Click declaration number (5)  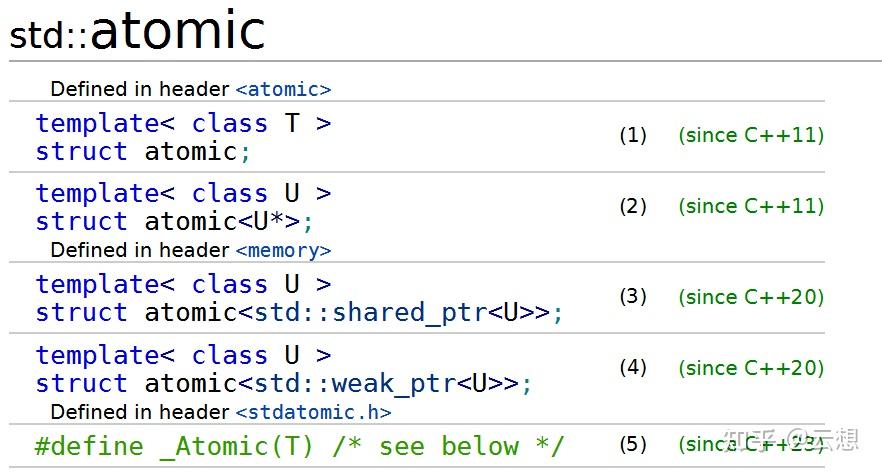point(633,444)
